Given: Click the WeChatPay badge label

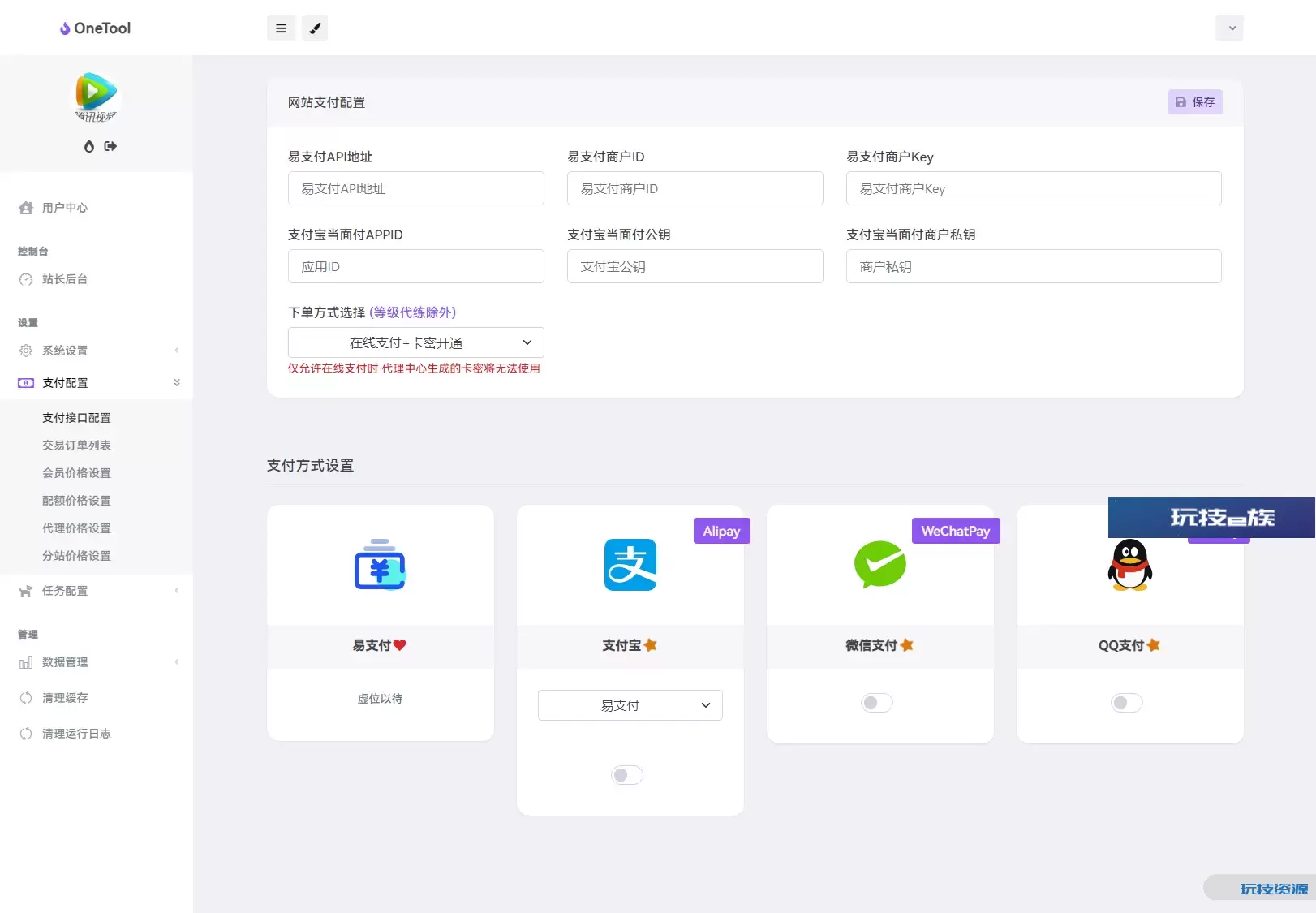Looking at the screenshot, I should (956, 531).
